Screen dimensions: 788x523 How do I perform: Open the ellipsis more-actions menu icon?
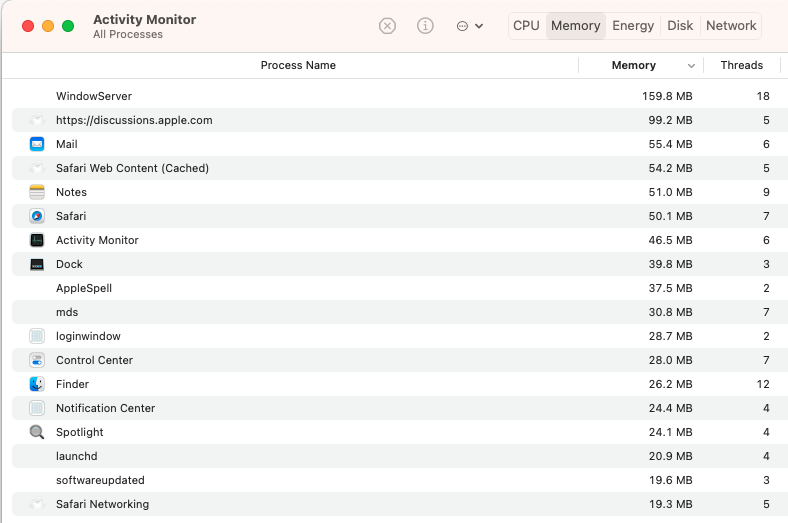pos(462,26)
